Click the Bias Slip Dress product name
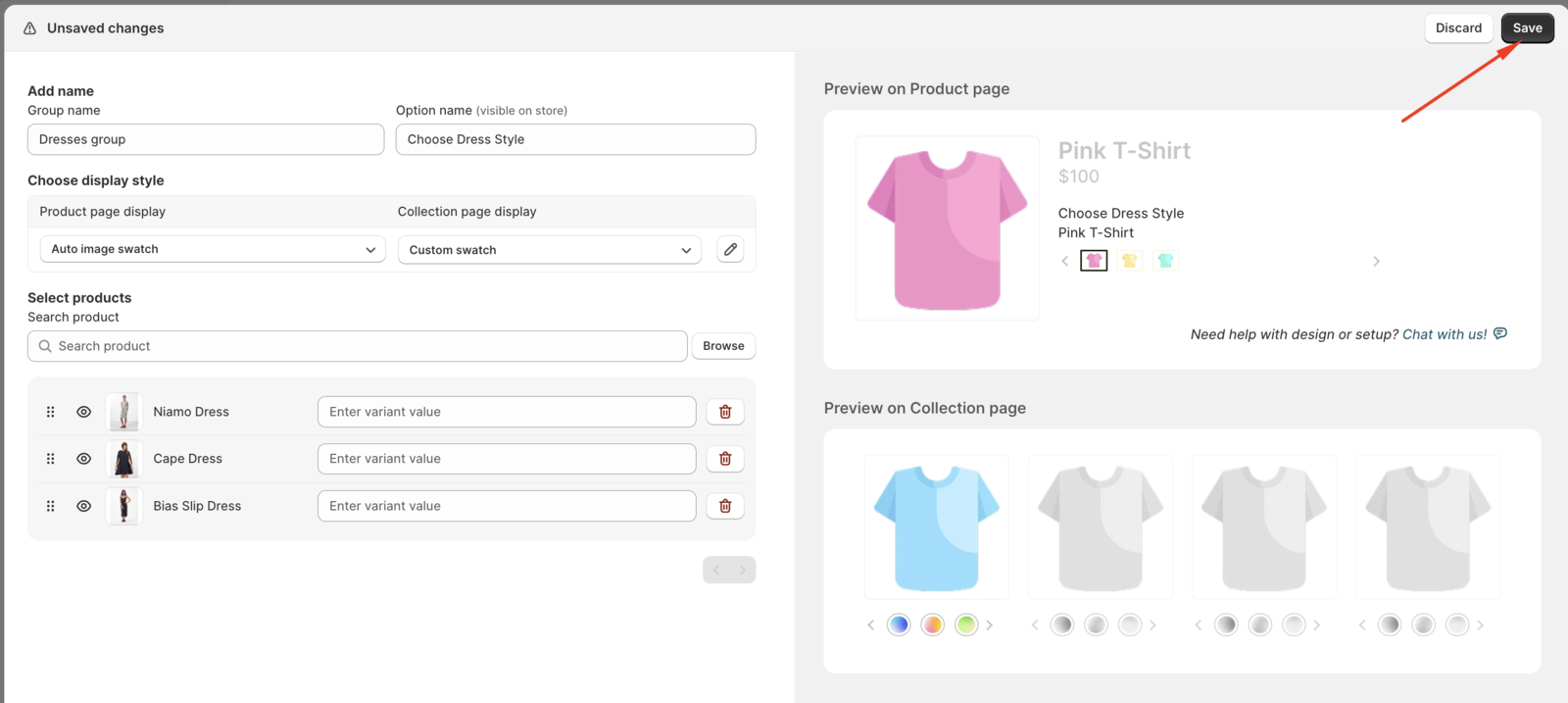 [x=197, y=506]
